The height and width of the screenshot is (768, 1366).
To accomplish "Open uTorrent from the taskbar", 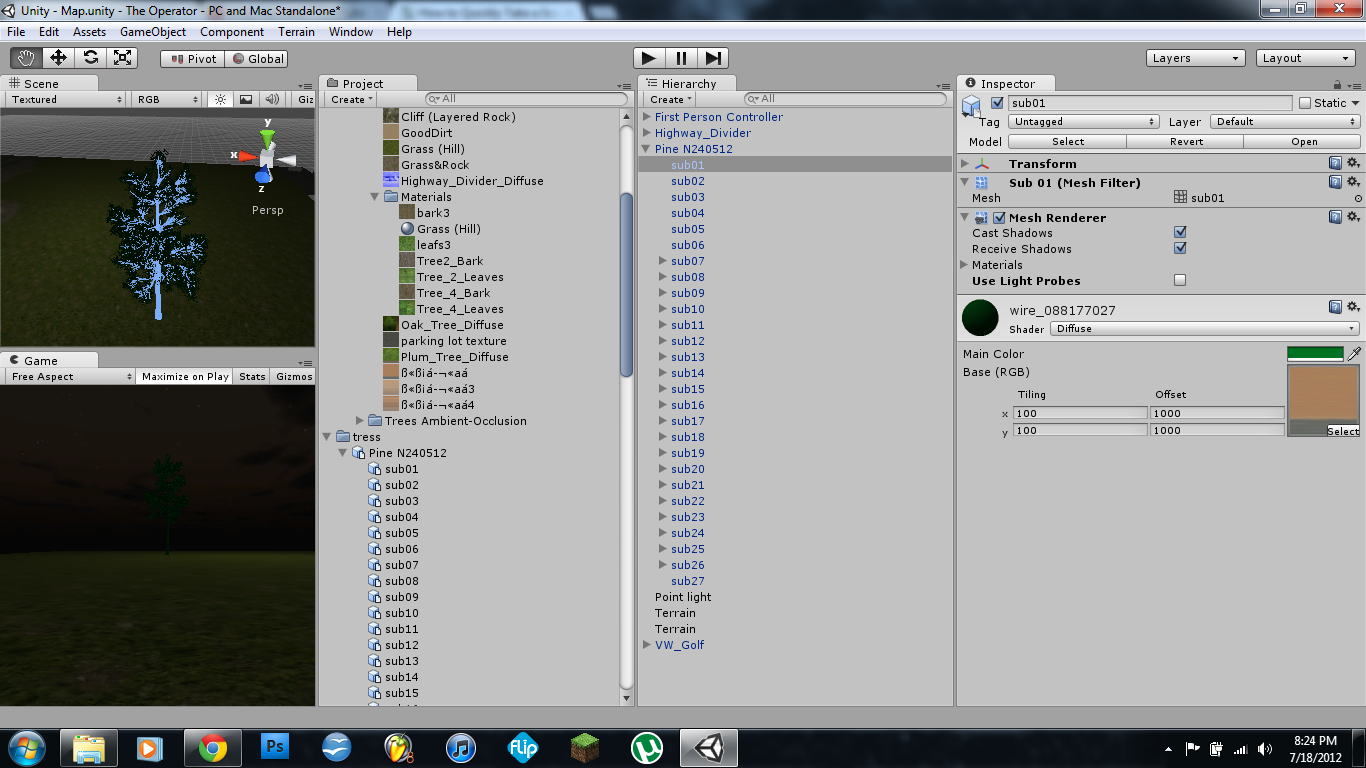I will pyautogui.click(x=647, y=748).
